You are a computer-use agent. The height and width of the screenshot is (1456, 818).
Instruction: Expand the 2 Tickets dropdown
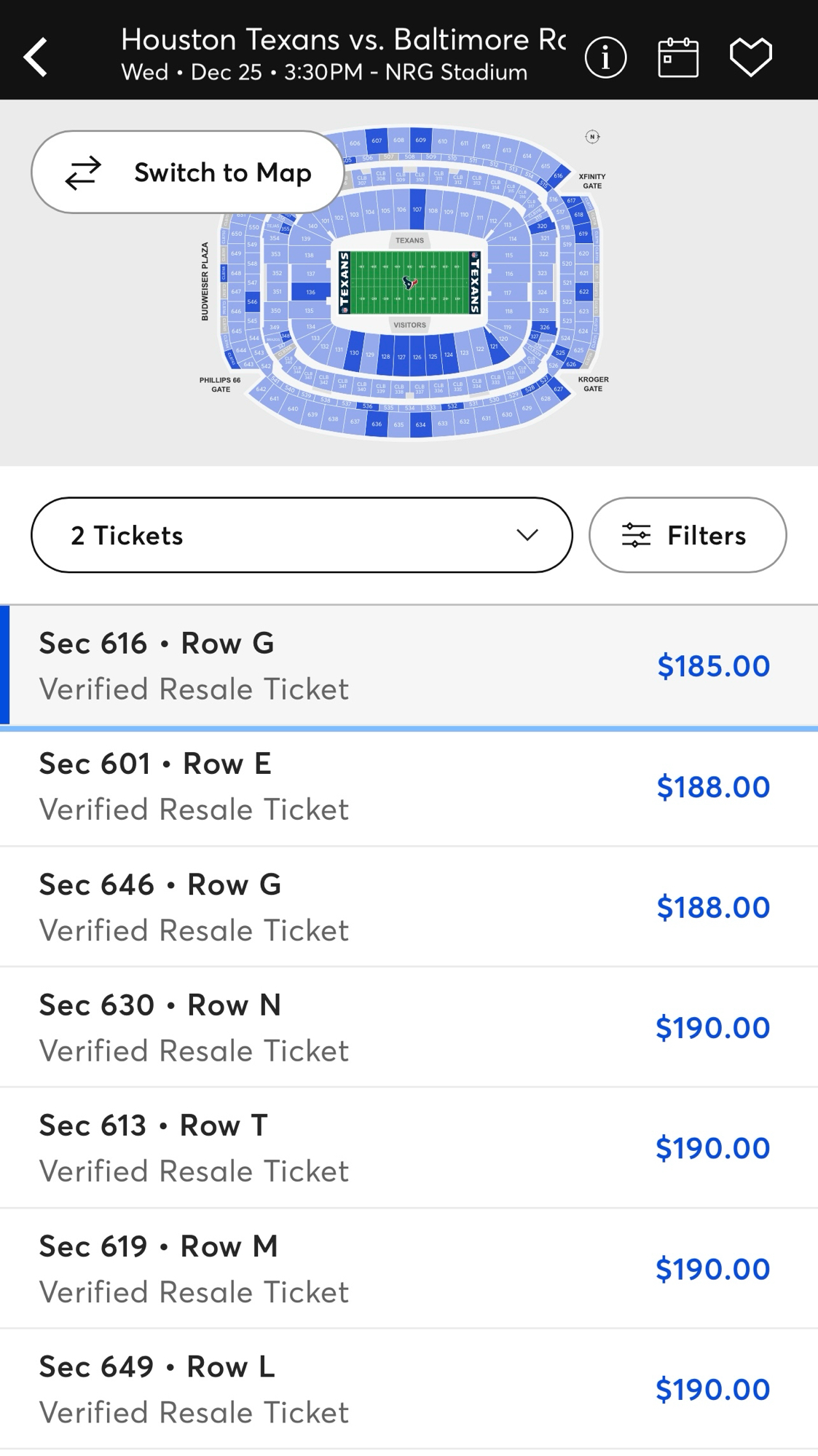click(302, 535)
